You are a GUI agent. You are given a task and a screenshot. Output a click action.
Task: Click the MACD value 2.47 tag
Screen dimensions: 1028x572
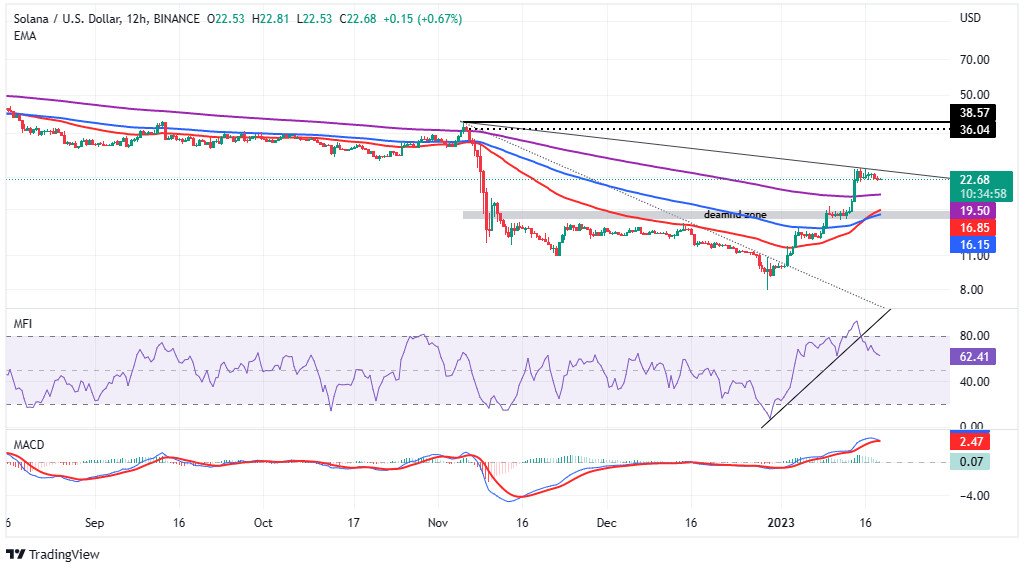[x=970, y=441]
